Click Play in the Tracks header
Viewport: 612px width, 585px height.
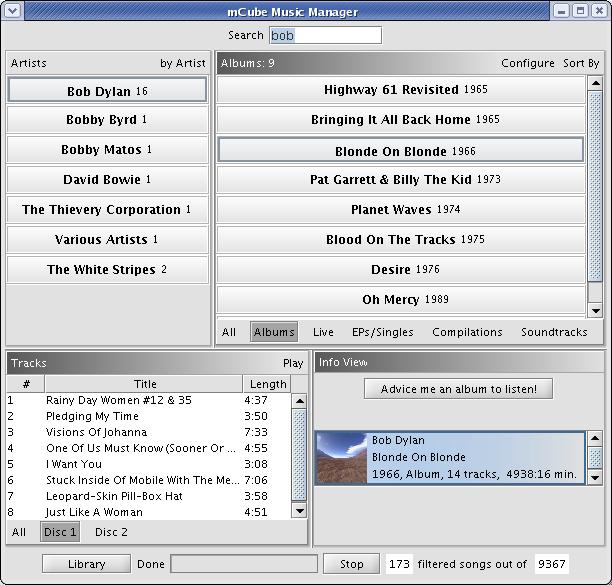pos(293,363)
